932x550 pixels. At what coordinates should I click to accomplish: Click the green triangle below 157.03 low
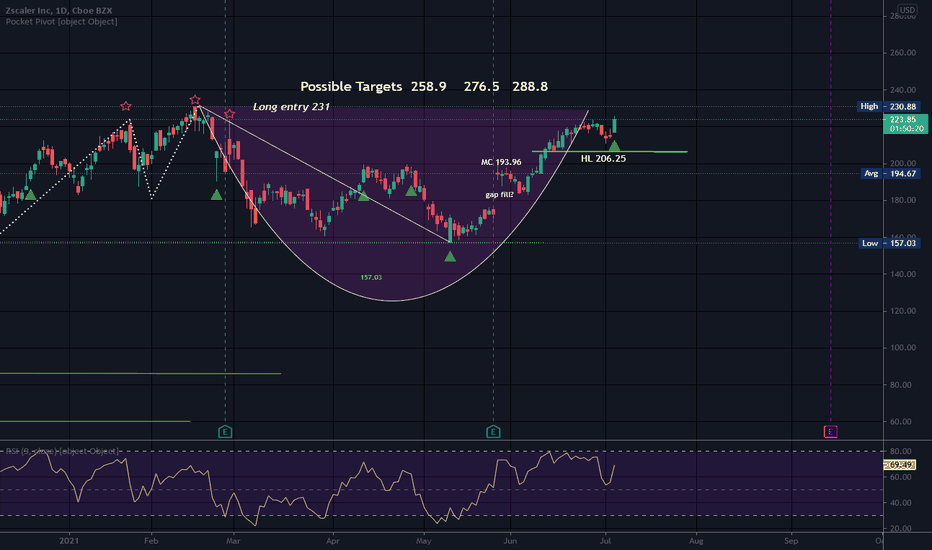[x=450, y=256]
